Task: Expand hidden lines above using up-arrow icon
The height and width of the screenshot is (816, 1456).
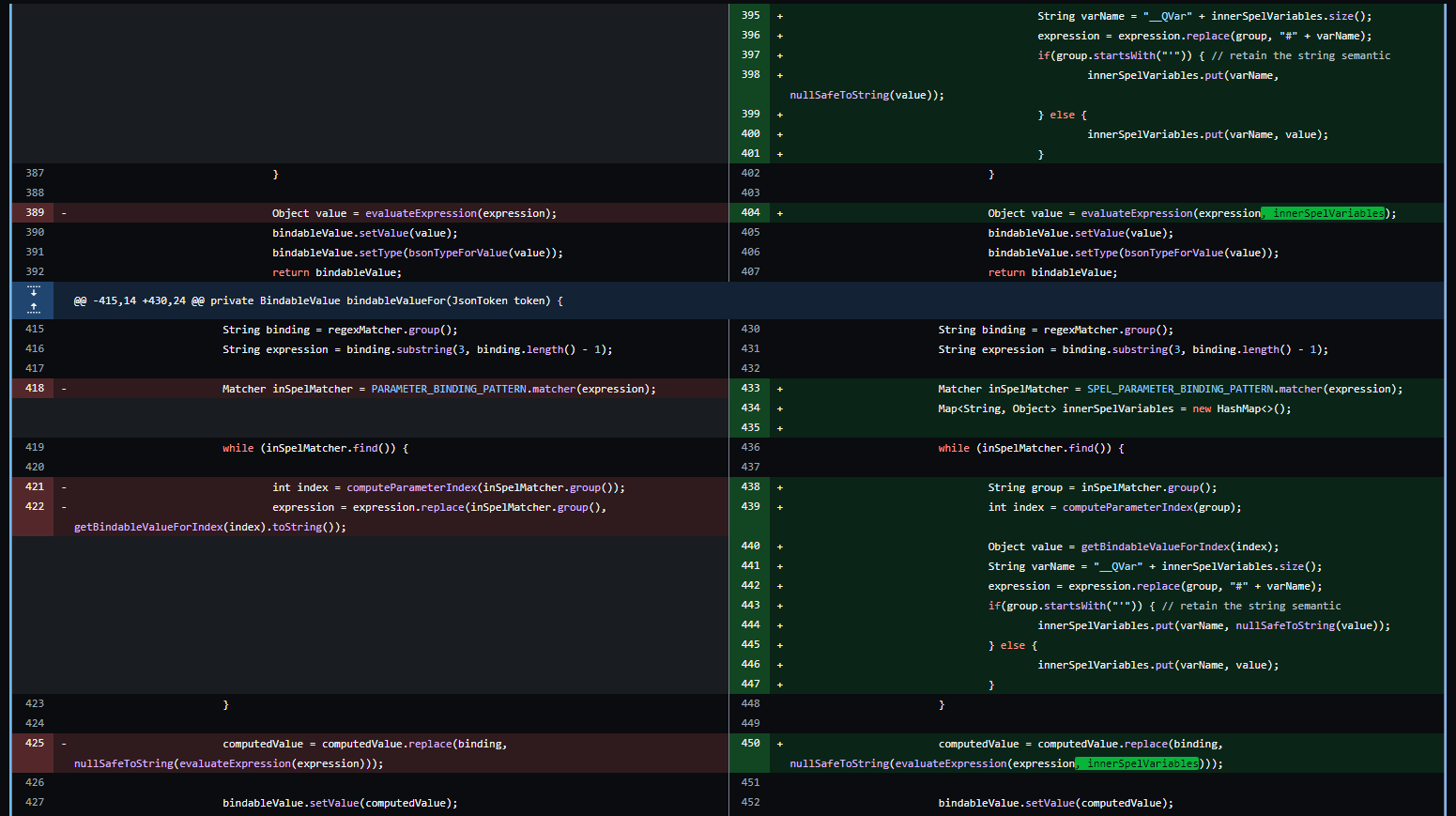Action: coord(34,306)
